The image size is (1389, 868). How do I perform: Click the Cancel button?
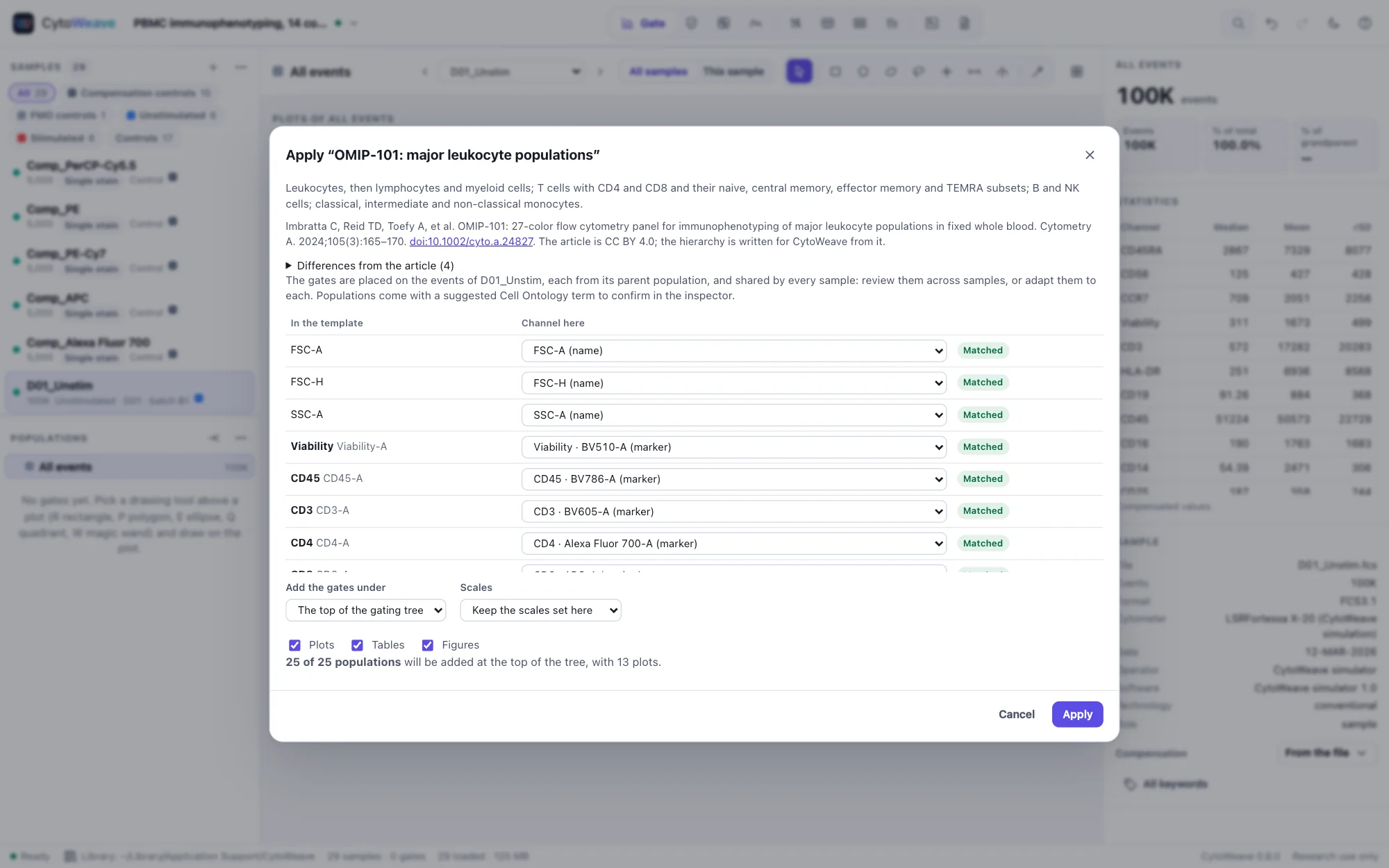tap(1016, 715)
